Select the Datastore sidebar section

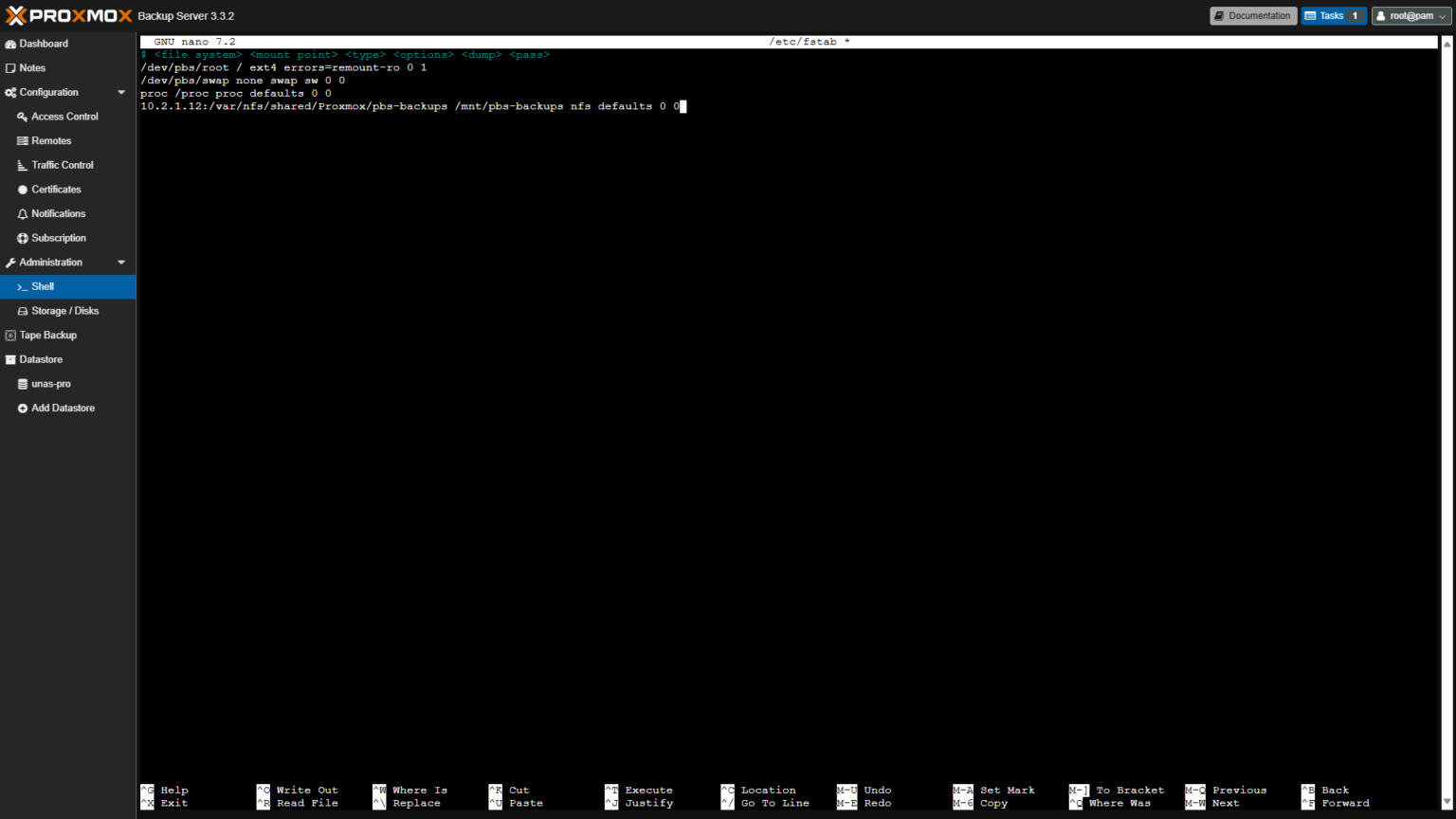(x=41, y=359)
